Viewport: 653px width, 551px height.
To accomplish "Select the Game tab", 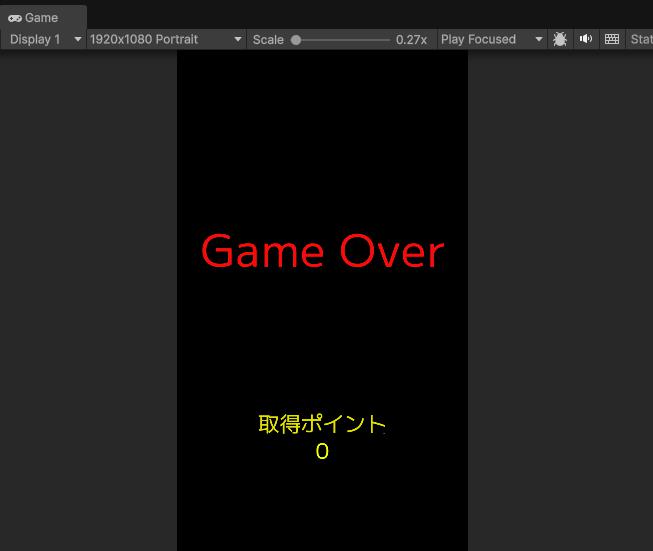I will (41, 18).
